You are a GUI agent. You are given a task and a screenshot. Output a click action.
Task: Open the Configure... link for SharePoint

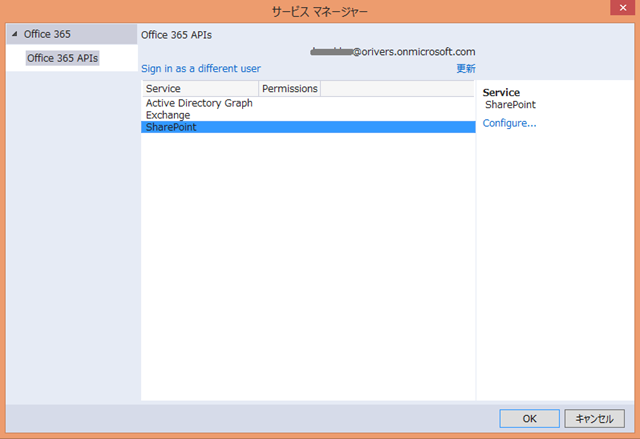click(509, 123)
